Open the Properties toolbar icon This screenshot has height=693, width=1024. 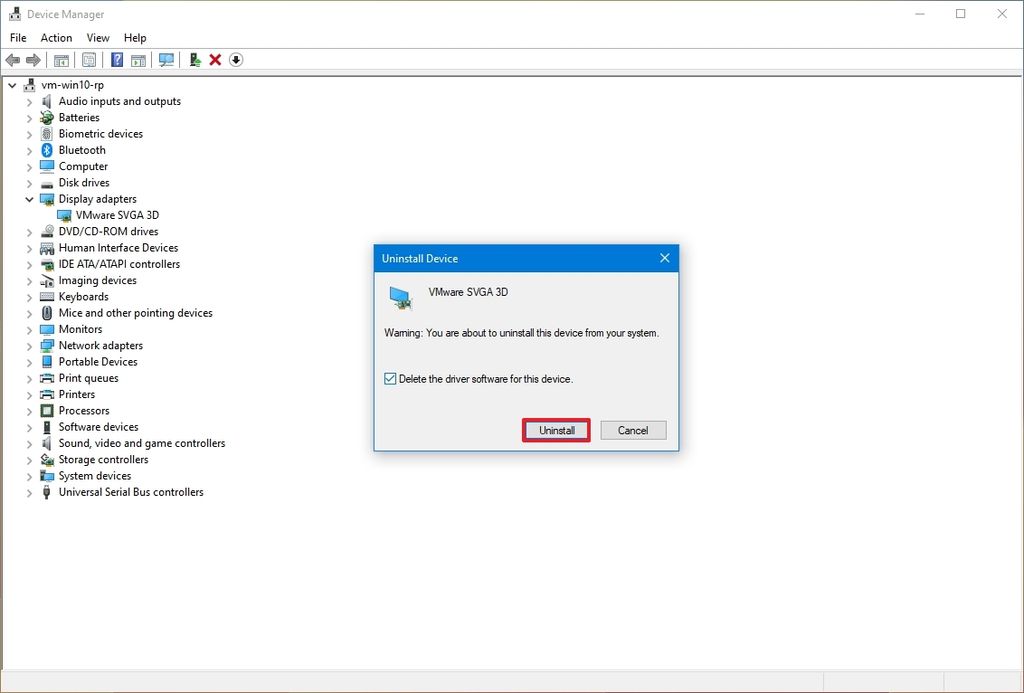tap(89, 60)
